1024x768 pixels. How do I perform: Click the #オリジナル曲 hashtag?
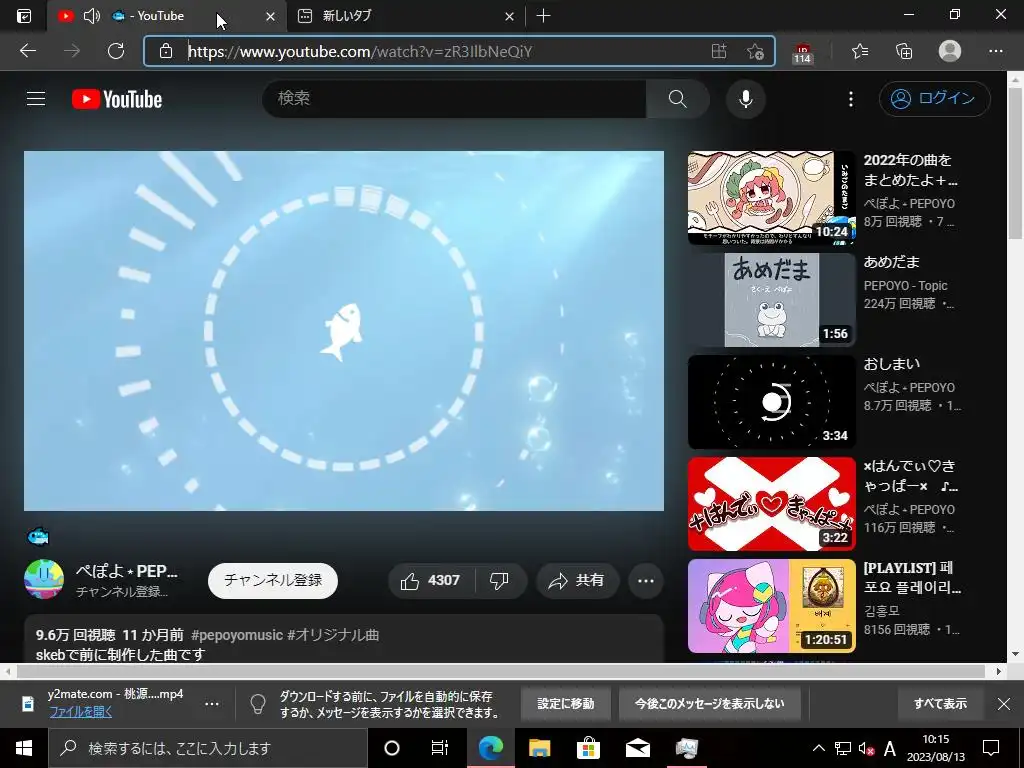(x=333, y=635)
